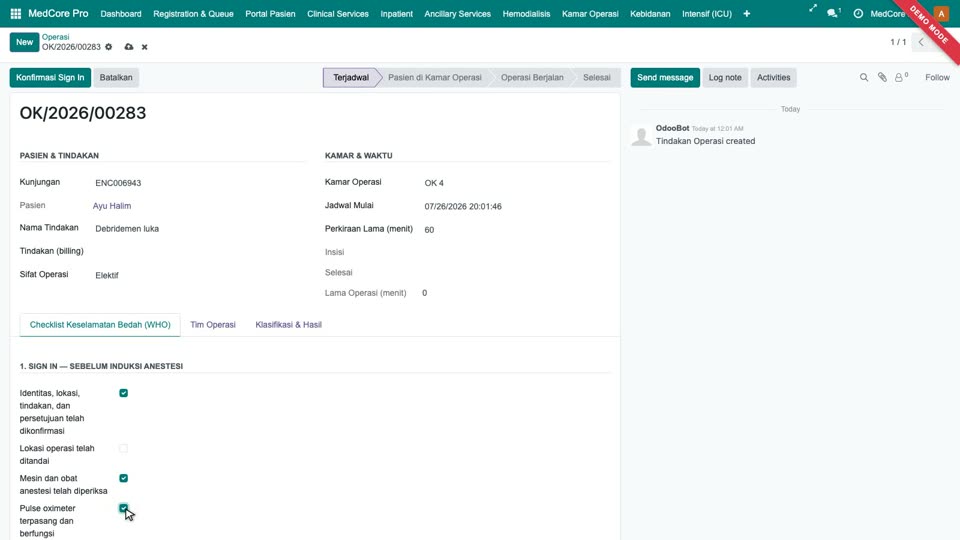Image resolution: width=960 pixels, height=540 pixels.
Task: Open the Hemodialisis menu
Action: [x=526, y=13]
